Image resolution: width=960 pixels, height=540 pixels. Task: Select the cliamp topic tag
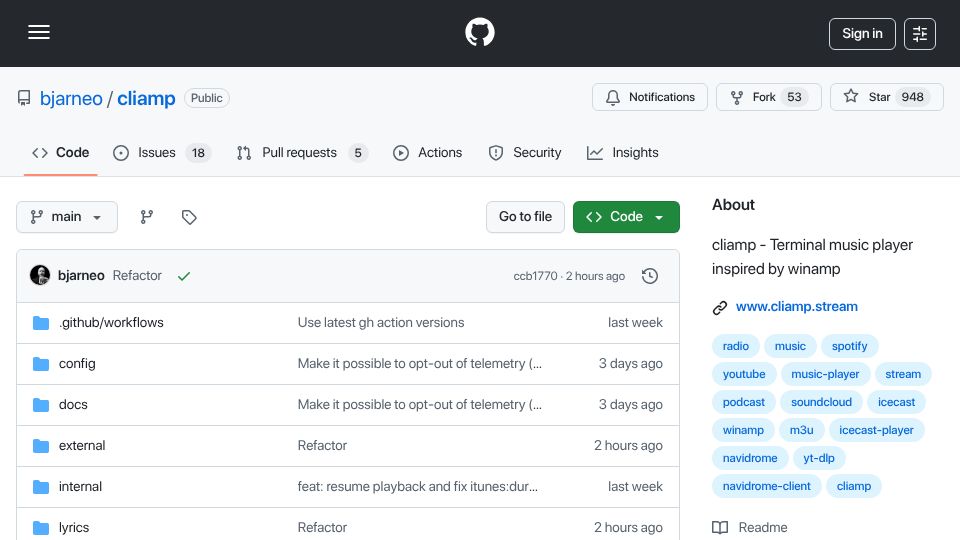[x=853, y=486]
